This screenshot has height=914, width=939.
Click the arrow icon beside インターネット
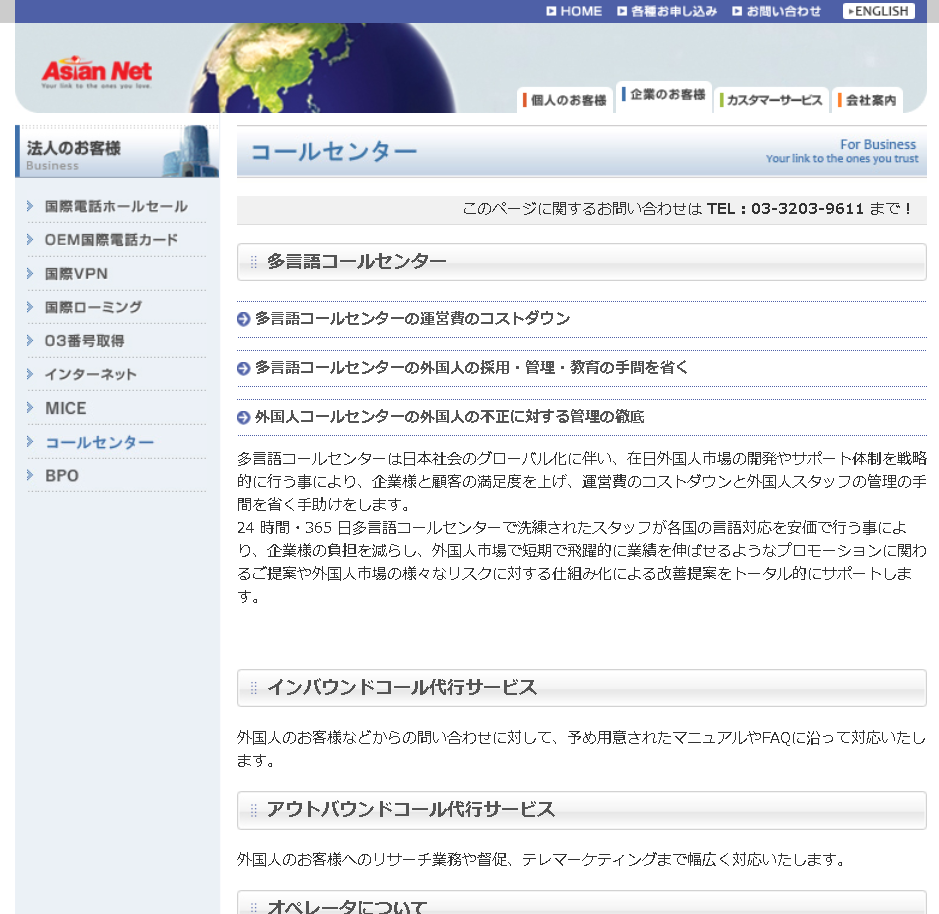[30, 374]
